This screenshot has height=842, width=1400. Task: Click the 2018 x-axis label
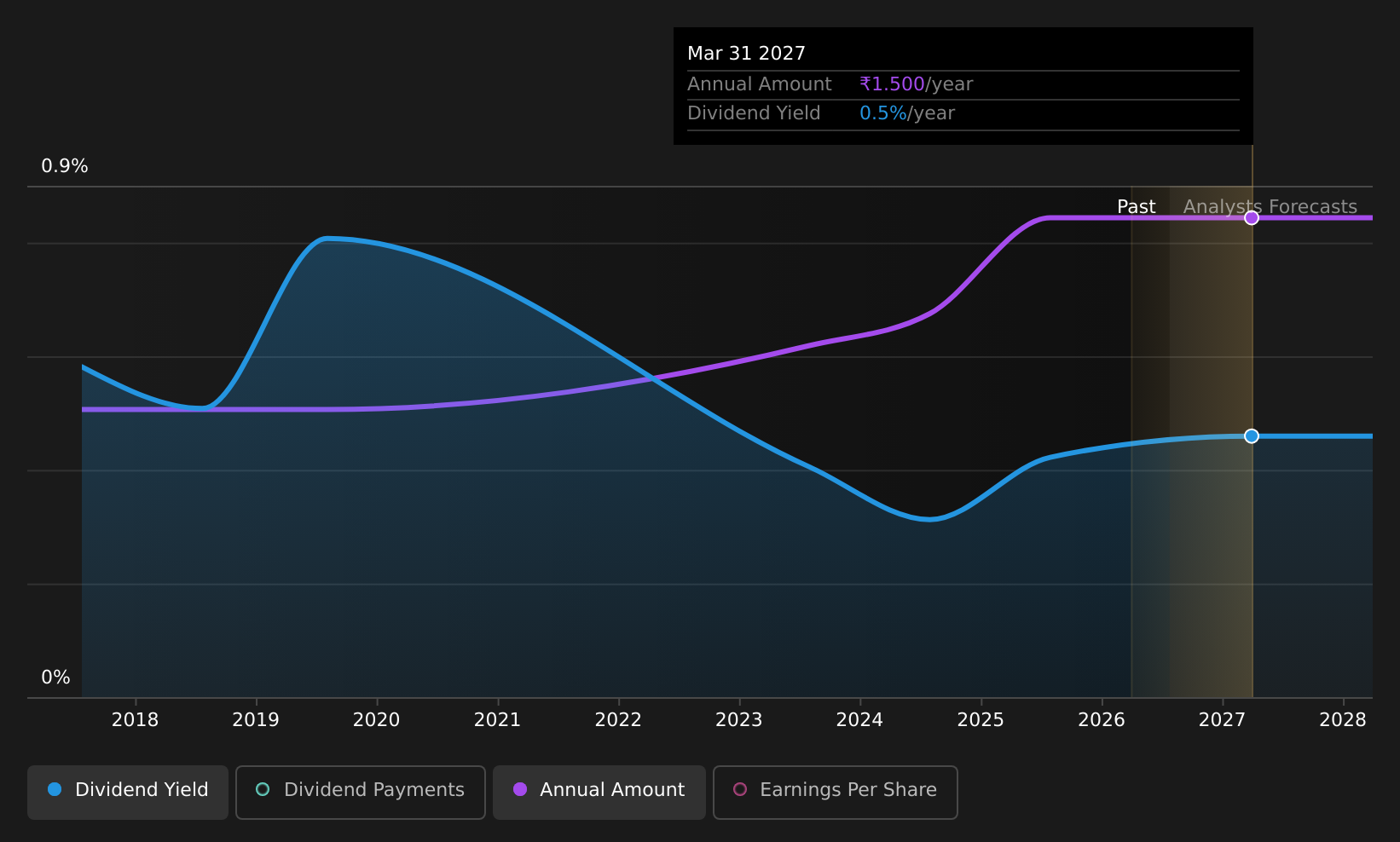(x=135, y=720)
